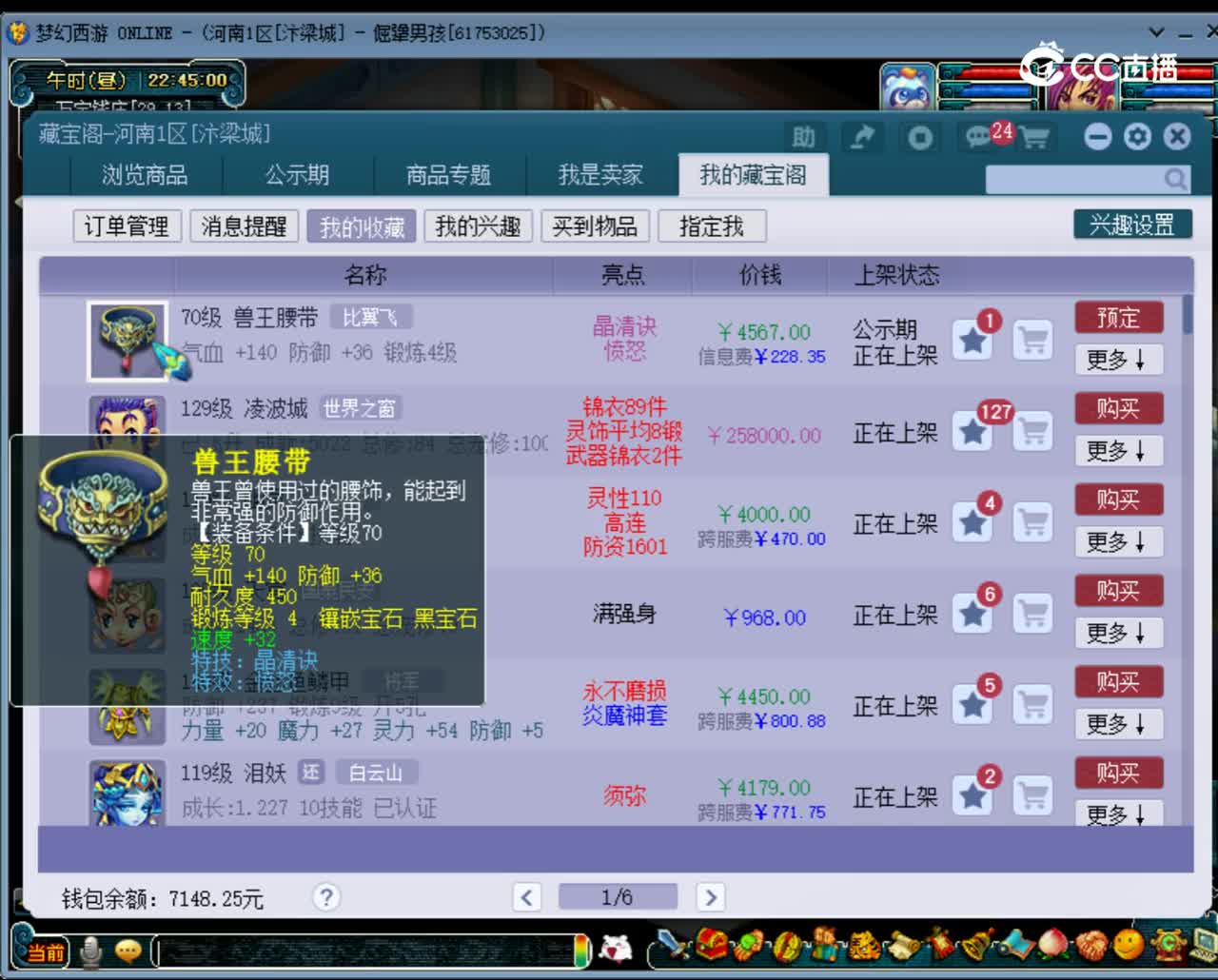Click 购买 for 119级 泪妖
Image resolution: width=1218 pixels, height=980 pixels.
pos(1118,773)
